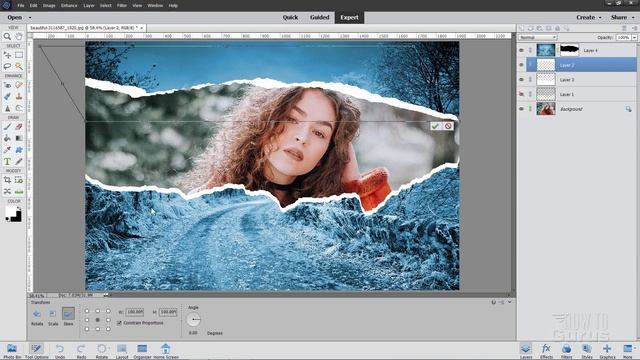
Task: Open the blend mode Normal dropdown
Action: coord(538,38)
